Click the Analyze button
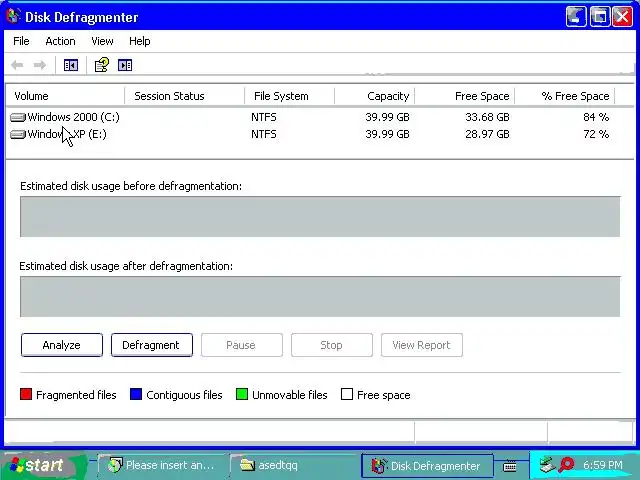Viewport: 640px width, 480px height. (62, 345)
